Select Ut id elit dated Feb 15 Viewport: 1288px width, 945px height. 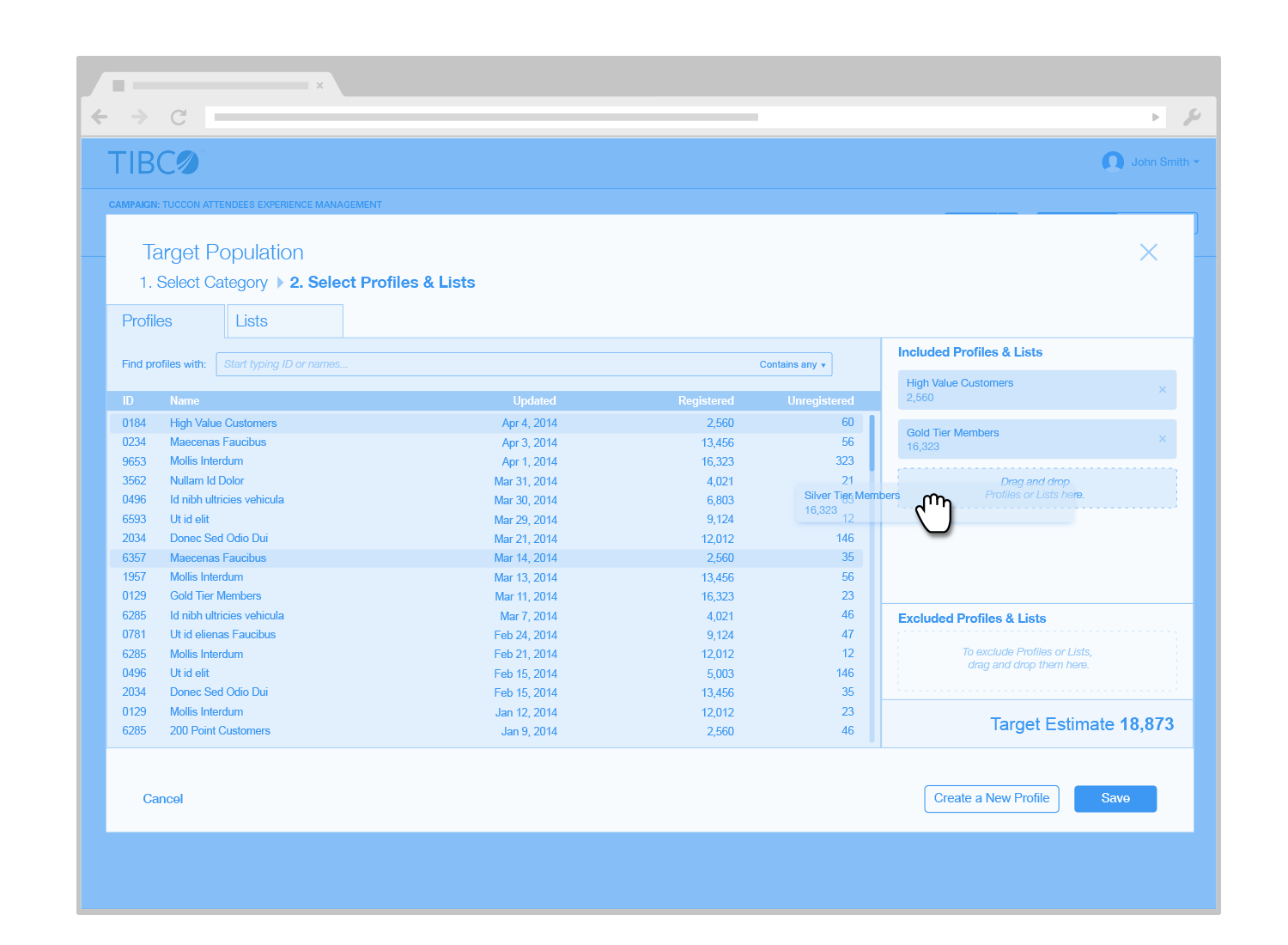[487, 674]
